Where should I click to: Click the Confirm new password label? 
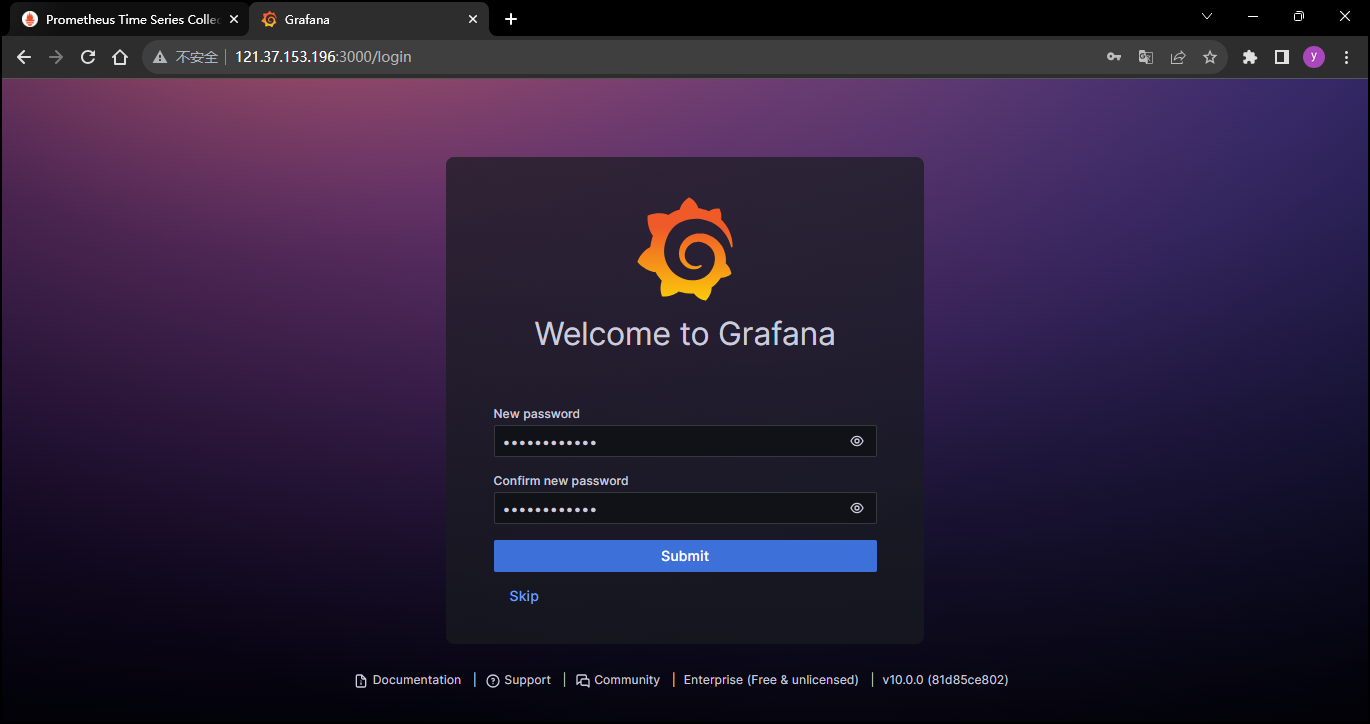pos(561,481)
